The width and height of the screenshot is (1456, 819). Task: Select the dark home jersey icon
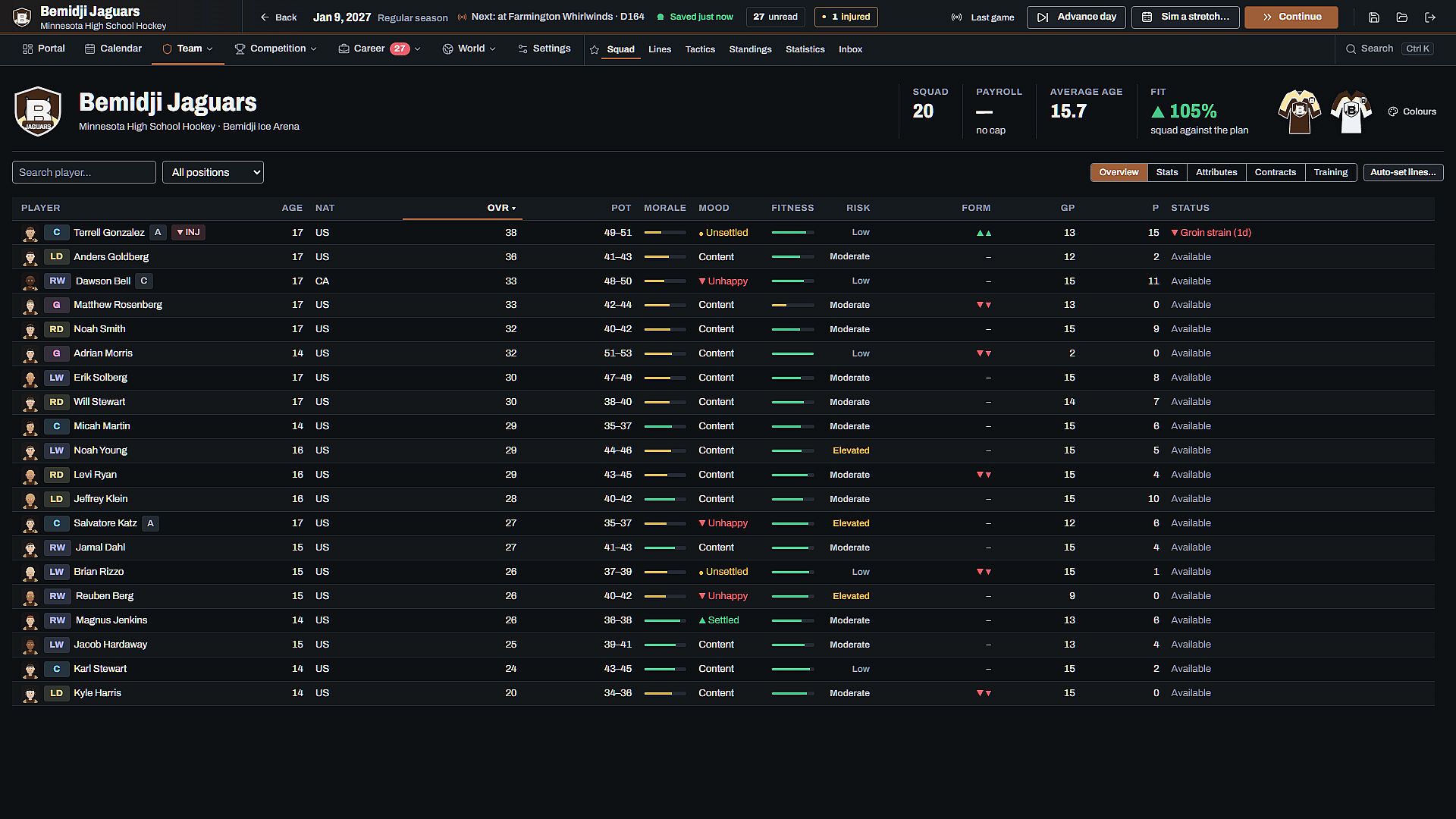click(x=1299, y=111)
